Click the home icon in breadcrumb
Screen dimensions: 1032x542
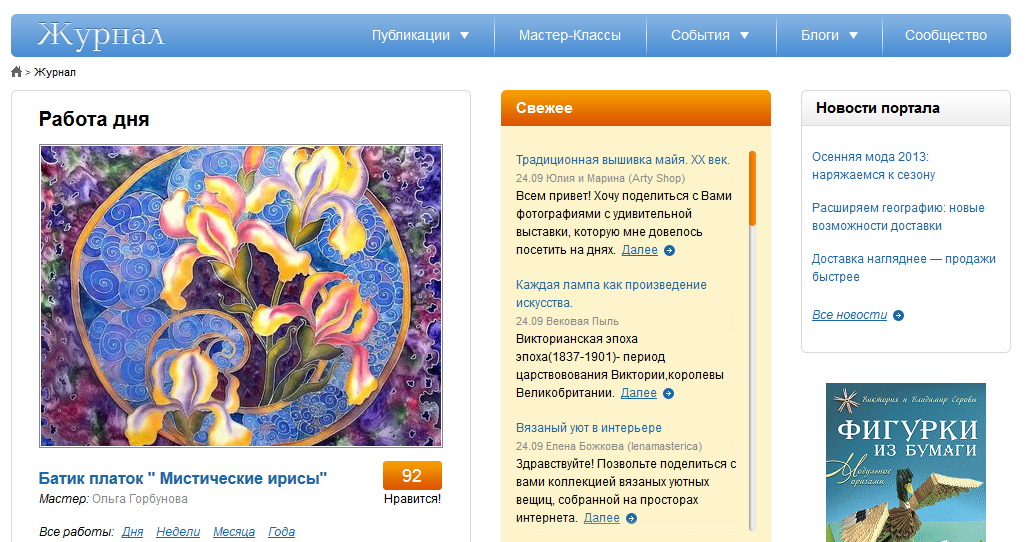click(x=16, y=72)
